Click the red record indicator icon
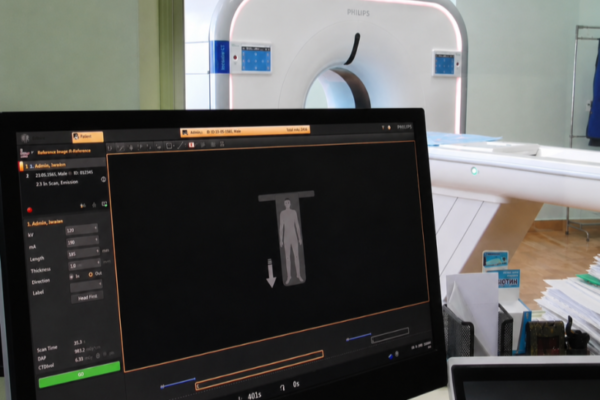Image resolution: width=600 pixels, height=400 pixels. (x=29, y=210)
